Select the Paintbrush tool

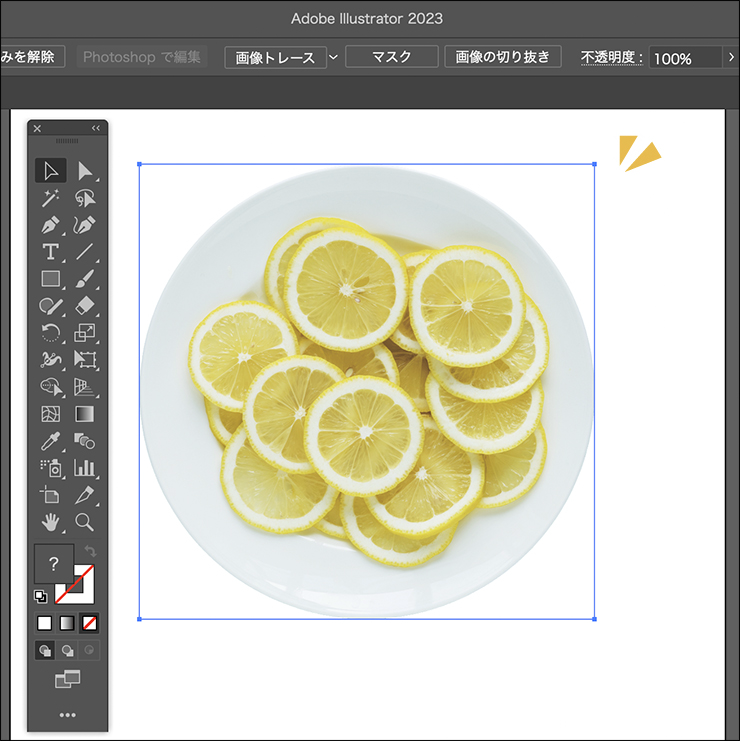pos(85,279)
